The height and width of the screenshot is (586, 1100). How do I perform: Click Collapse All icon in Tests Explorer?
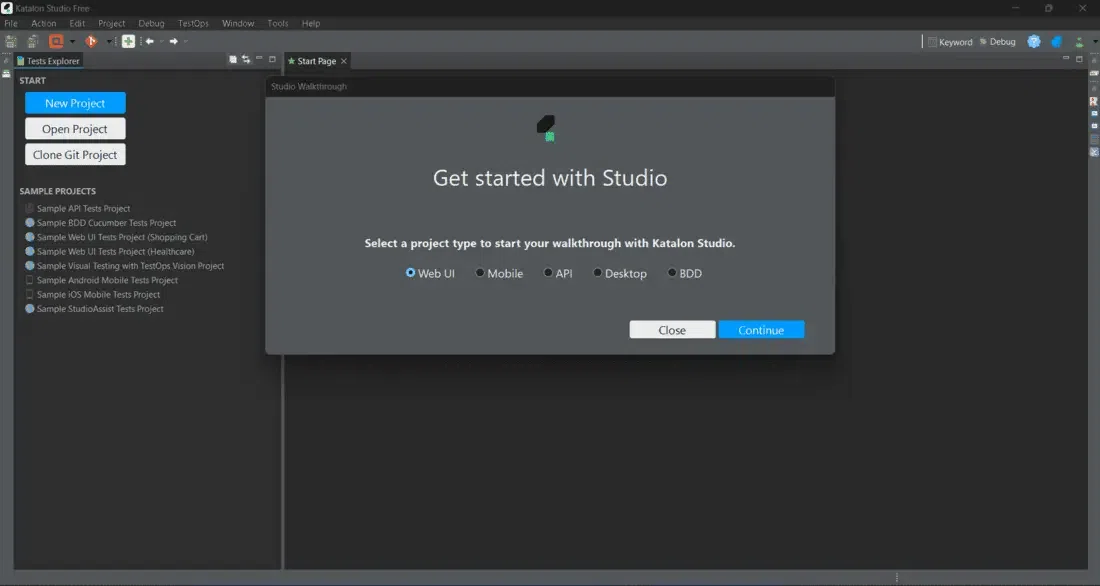click(x=233, y=60)
